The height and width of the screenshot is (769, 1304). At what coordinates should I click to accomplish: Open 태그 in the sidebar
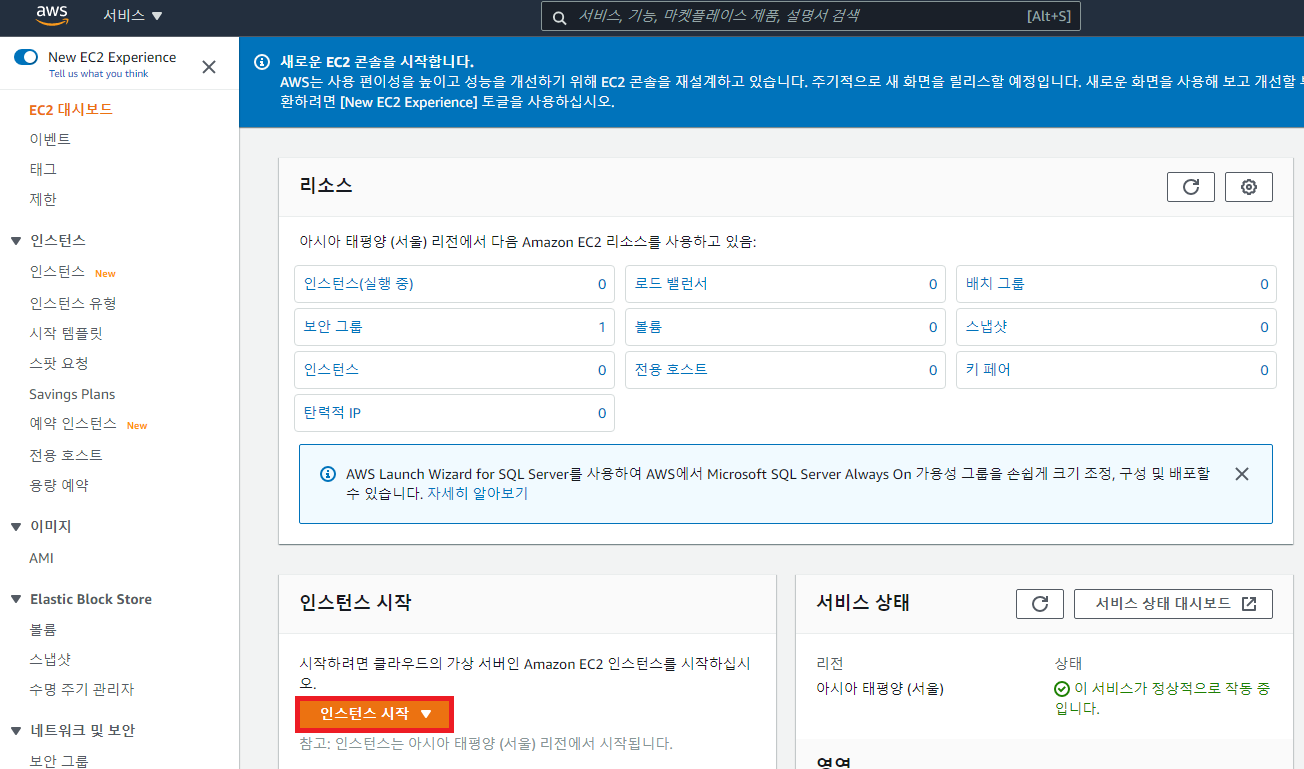[x=43, y=169]
